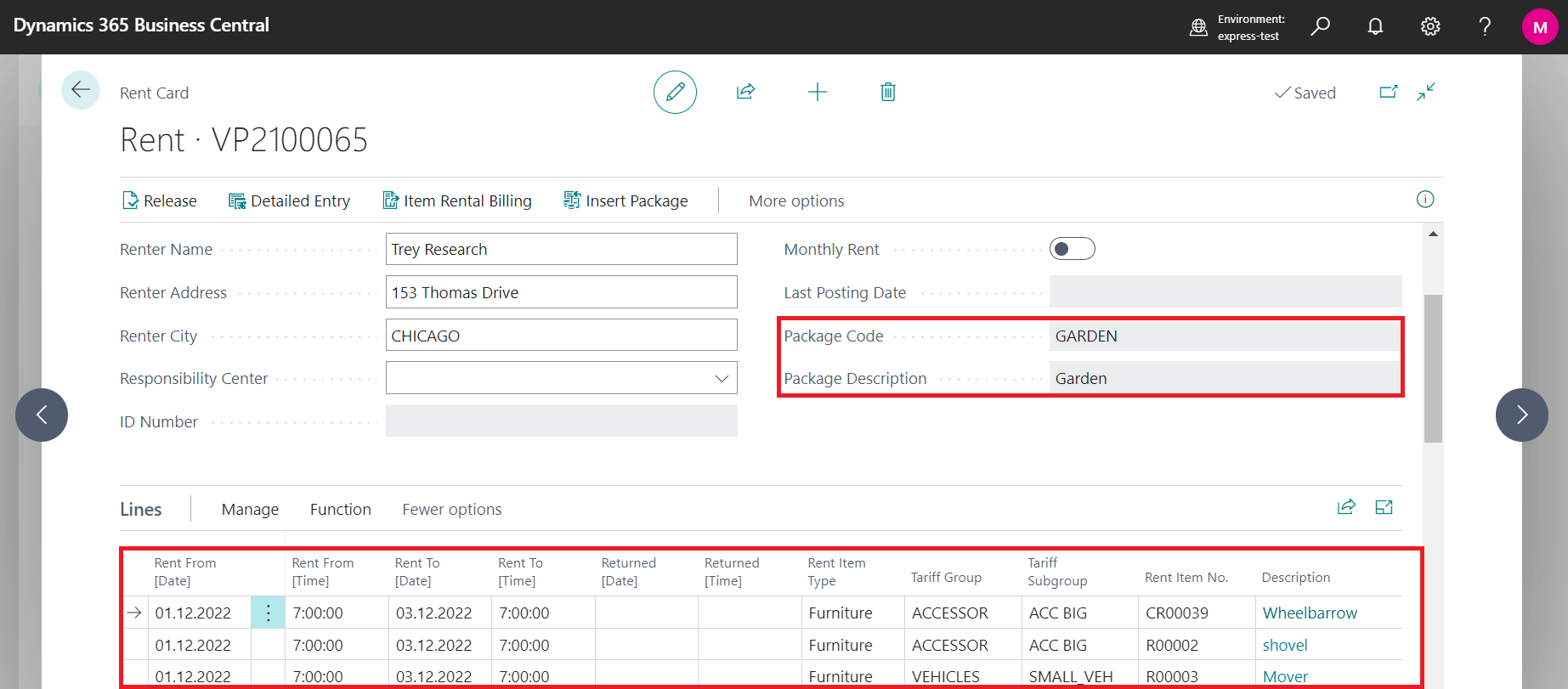This screenshot has height=689, width=1568.
Task: Click More options in action bar
Action: [x=796, y=201]
